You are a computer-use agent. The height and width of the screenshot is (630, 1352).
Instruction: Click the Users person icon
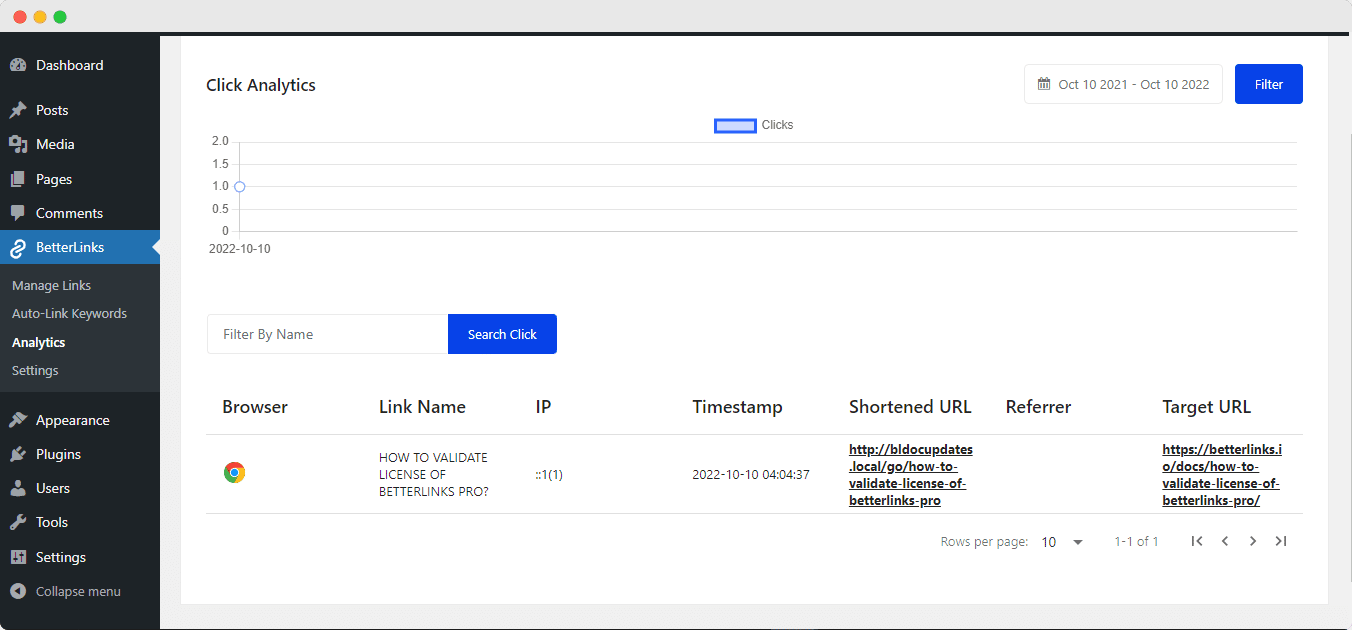click(x=18, y=488)
